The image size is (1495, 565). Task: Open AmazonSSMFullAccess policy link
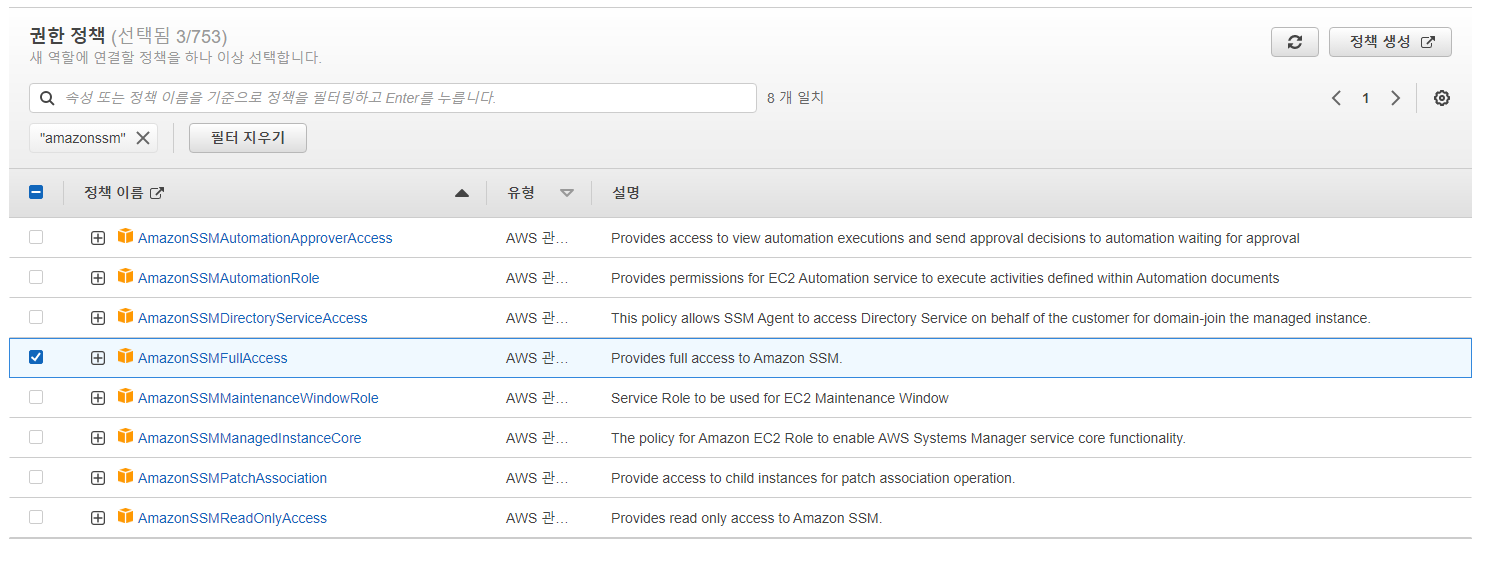tap(213, 358)
